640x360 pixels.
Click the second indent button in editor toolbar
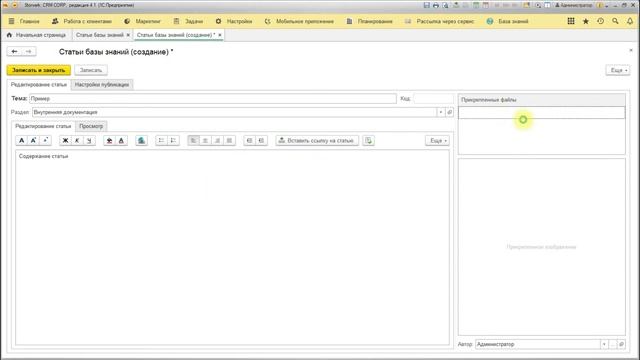tap(261, 140)
